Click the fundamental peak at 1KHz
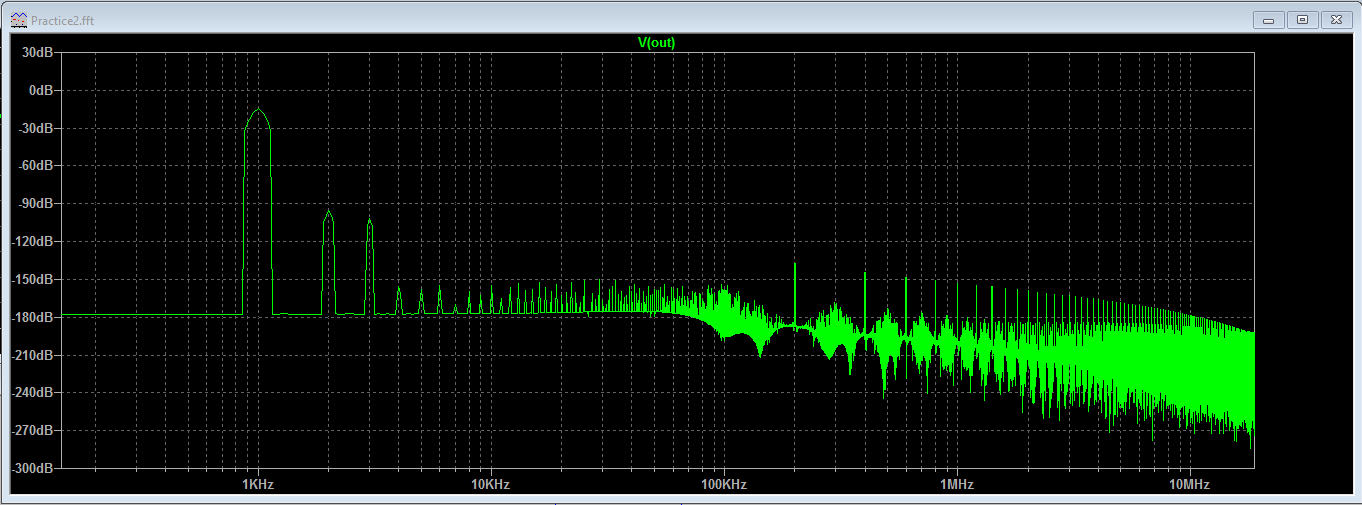The image size is (1362, 505). point(258,110)
